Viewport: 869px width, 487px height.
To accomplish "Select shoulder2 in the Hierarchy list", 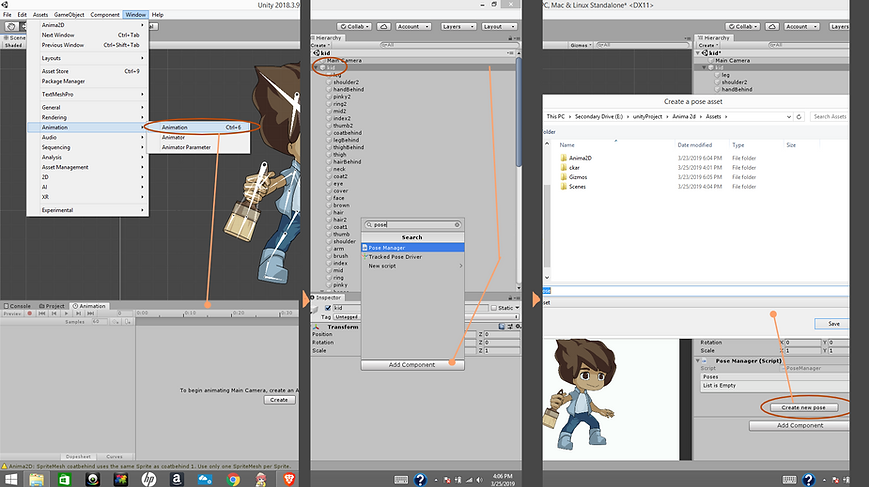I will [346, 82].
